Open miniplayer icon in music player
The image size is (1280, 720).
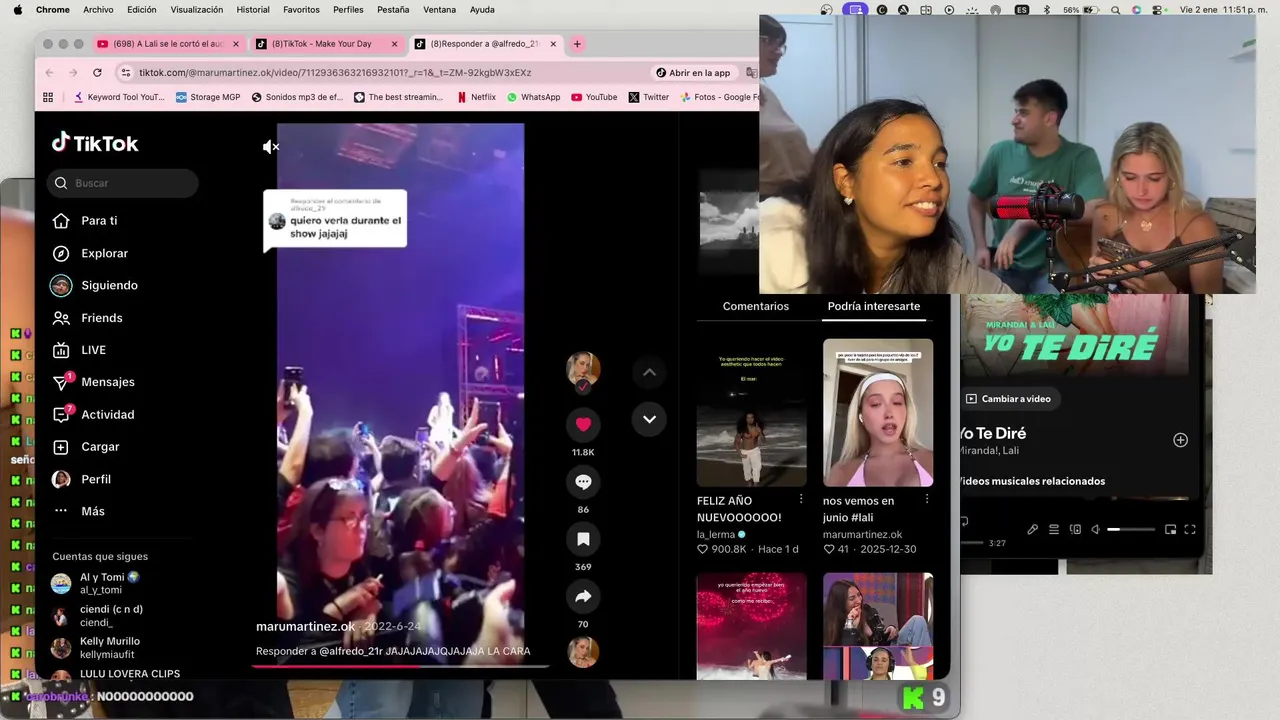click(x=1170, y=529)
